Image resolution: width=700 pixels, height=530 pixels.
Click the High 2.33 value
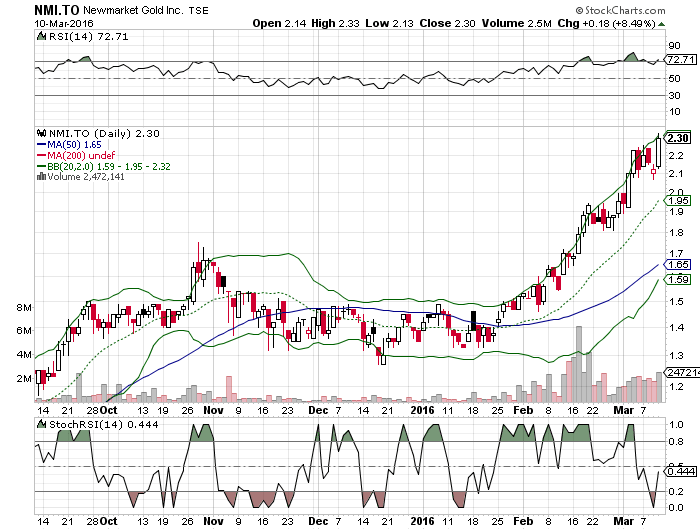pyautogui.click(x=335, y=23)
